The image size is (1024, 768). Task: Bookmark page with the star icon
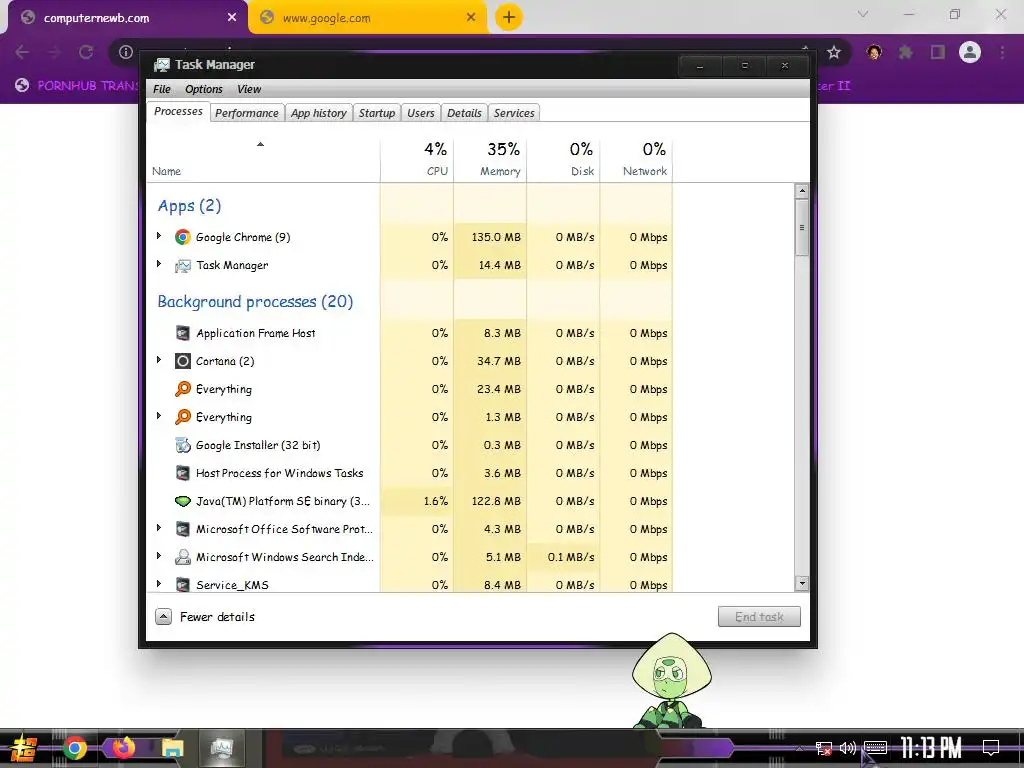(x=833, y=52)
